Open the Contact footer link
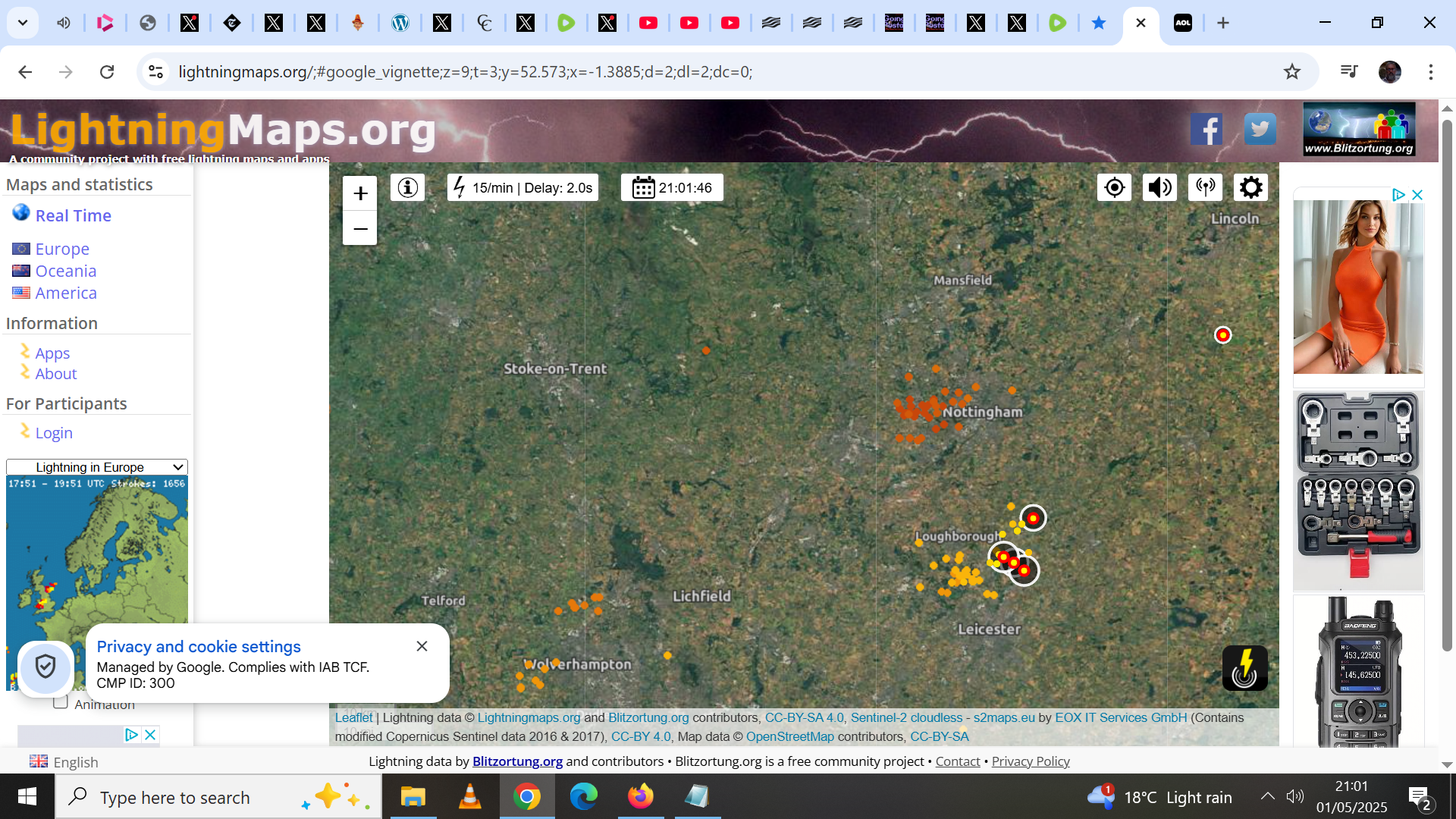The image size is (1456, 819). coord(958,761)
